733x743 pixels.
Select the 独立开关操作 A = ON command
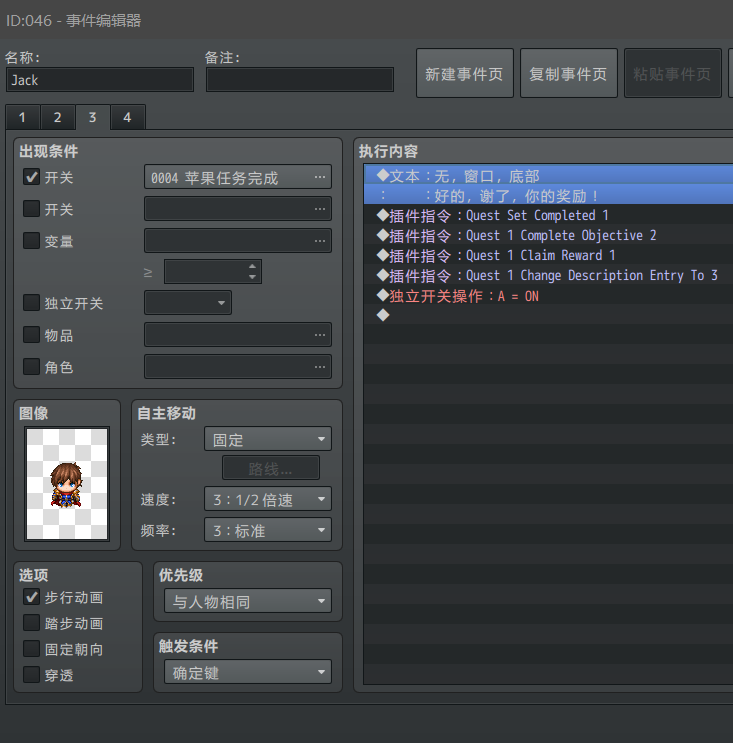pos(549,296)
